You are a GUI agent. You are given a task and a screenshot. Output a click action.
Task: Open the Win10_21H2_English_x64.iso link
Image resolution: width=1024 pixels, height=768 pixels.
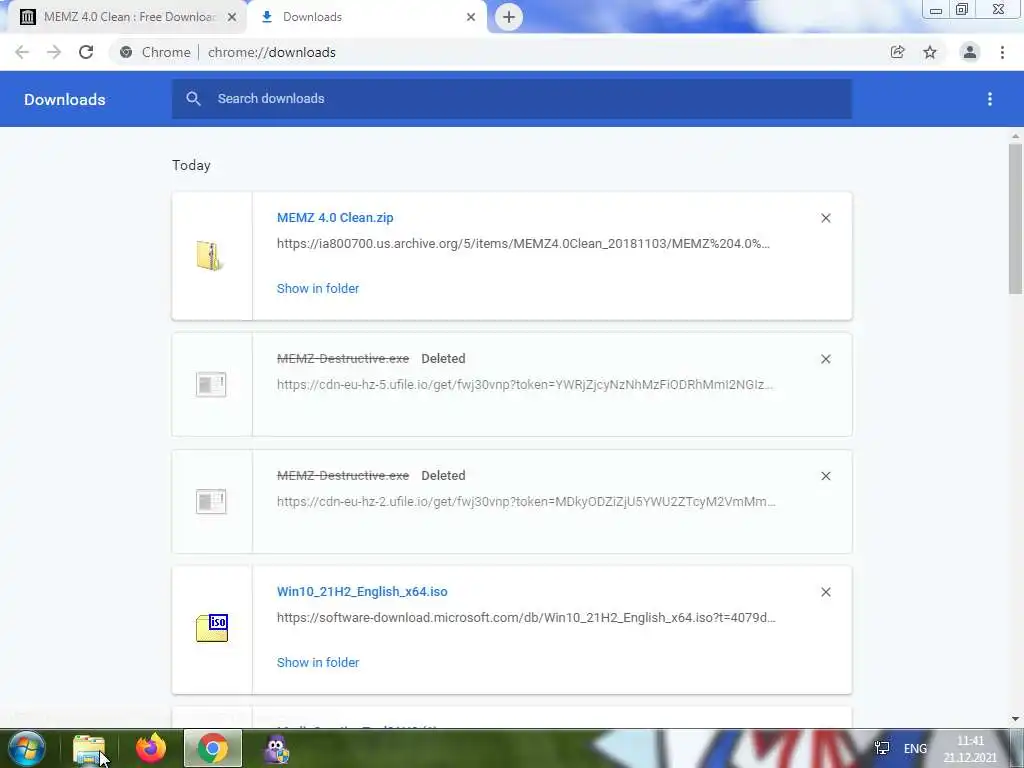tap(362, 592)
